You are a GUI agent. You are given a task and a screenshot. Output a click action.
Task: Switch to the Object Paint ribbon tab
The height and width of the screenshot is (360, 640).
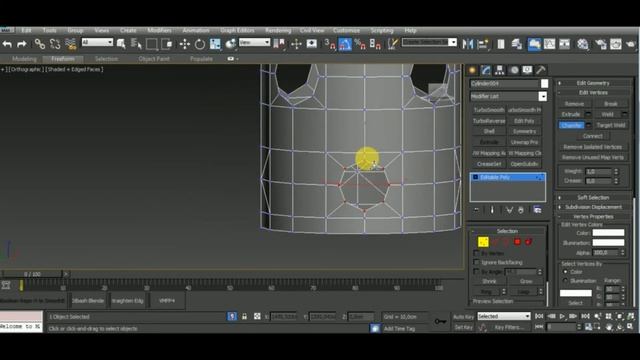click(154, 59)
